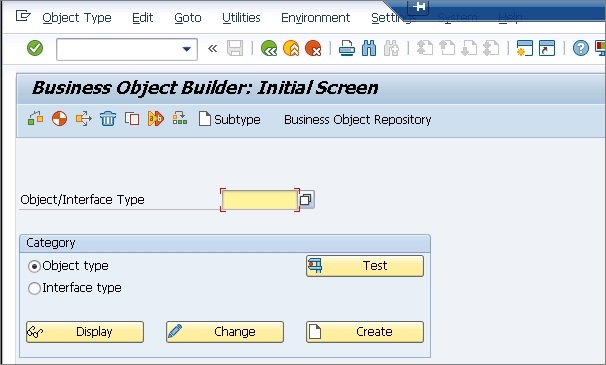Select the Interface type radio button
The height and width of the screenshot is (365, 606).
pos(34,288)
